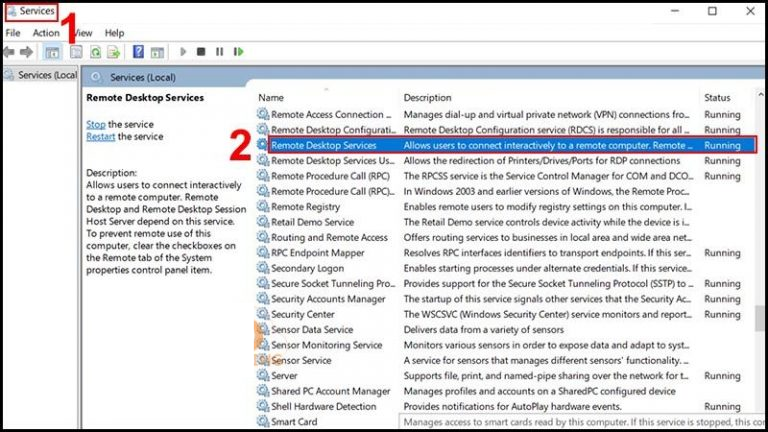Click the description of Remote Registry service
The height and width of the screenshot is (432, 768).
pos(547,207)
